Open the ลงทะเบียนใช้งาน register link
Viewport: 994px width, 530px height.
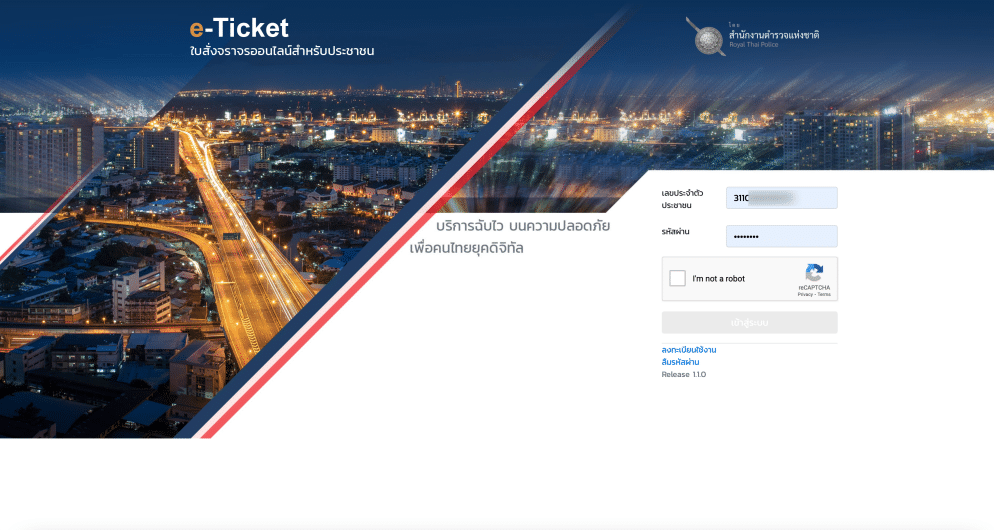pyautogui.click(x=688, y=350)
